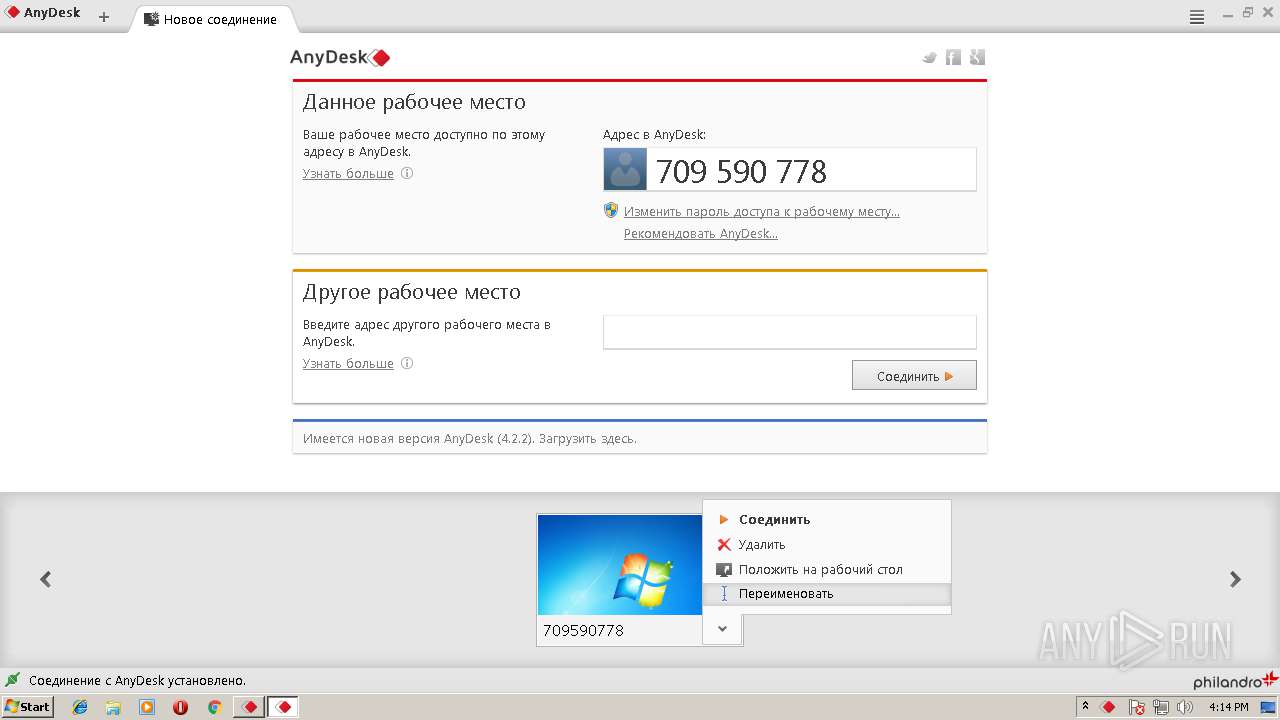Click info icon beside first Узнать больше
1280x720 pixels.
click(x=407, y=173)
